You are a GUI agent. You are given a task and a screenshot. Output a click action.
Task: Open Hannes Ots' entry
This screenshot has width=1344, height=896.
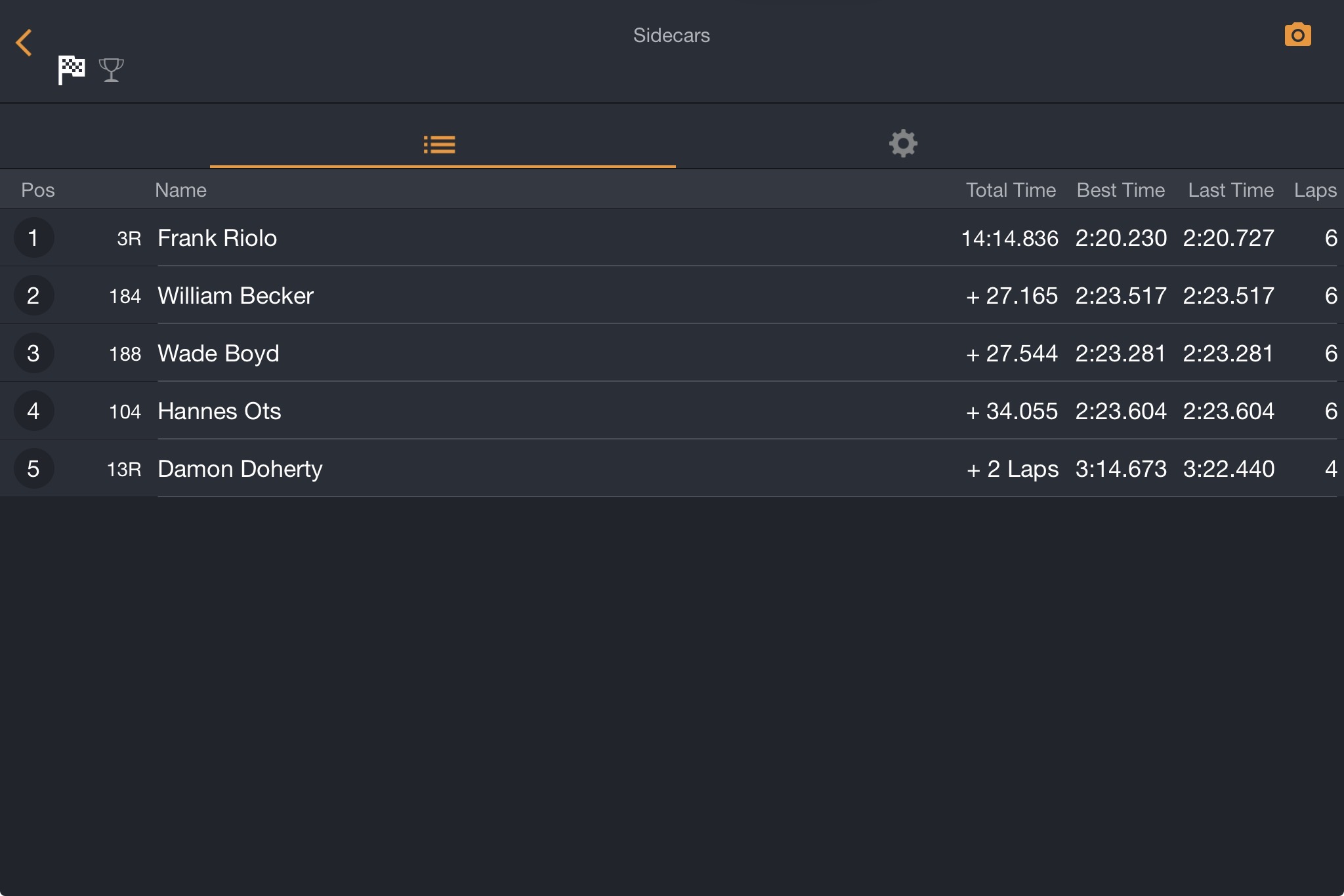pos(672,411)
